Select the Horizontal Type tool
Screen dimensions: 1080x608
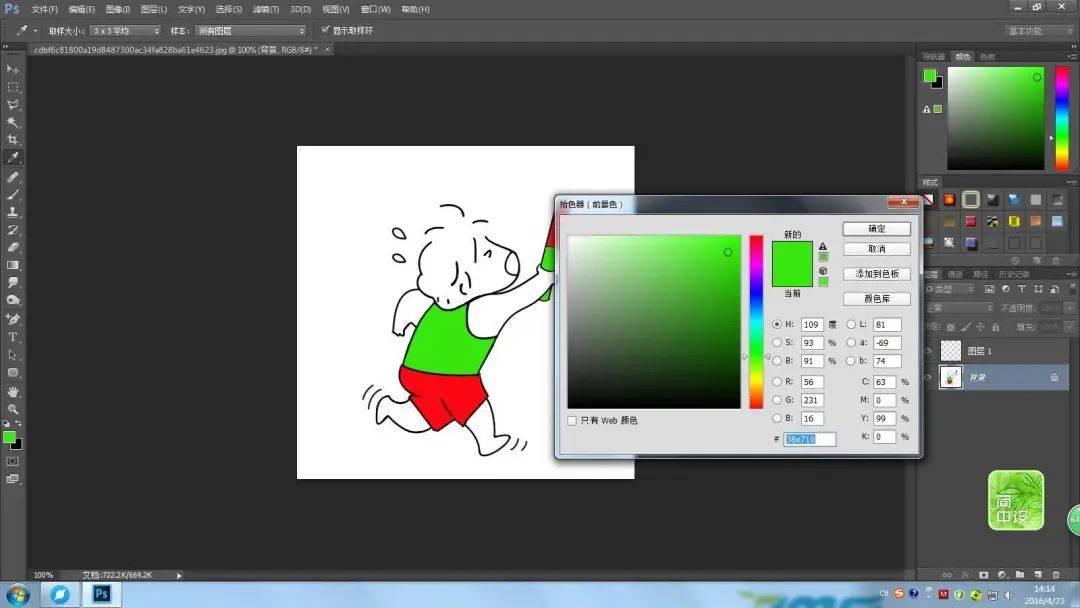[x=12, y=337]
